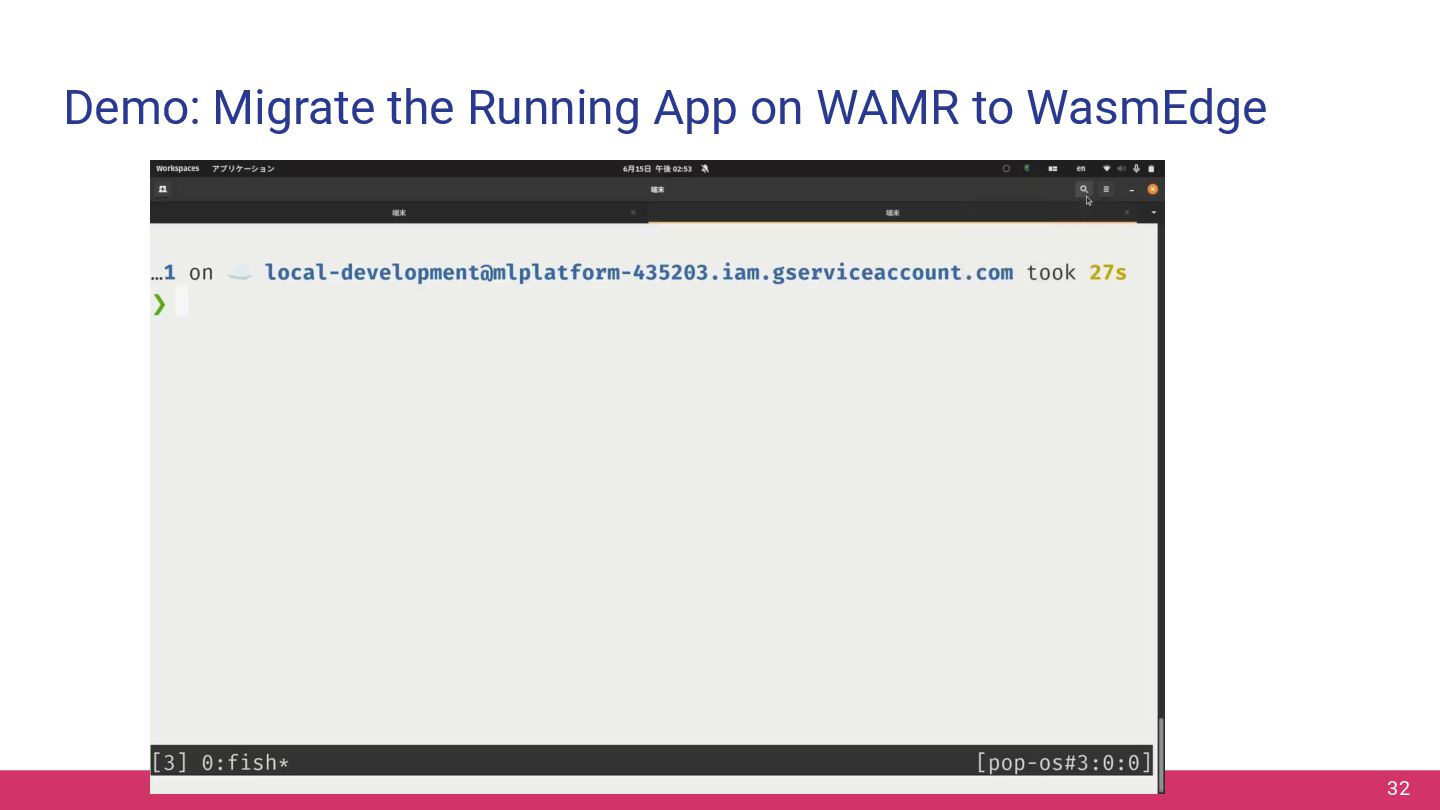Open the アプリケーション applications menu
Viewport: 1440px width, 810px height.
(x=243, y=169)
